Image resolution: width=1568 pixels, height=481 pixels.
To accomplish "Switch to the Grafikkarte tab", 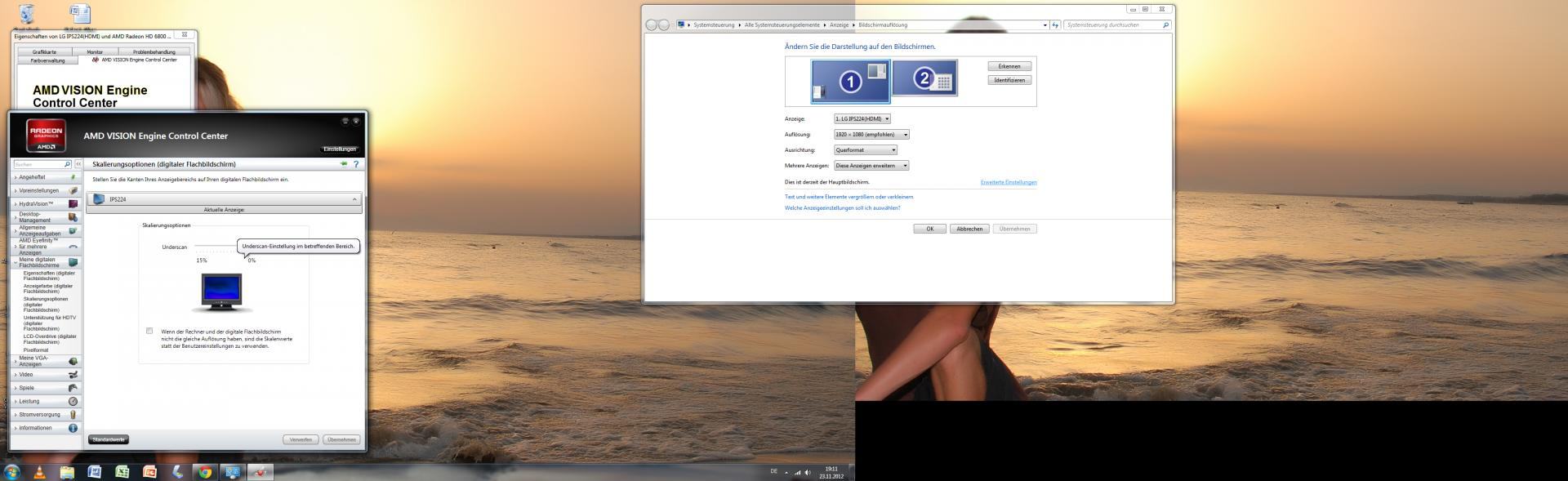I will tap(45, 51).
